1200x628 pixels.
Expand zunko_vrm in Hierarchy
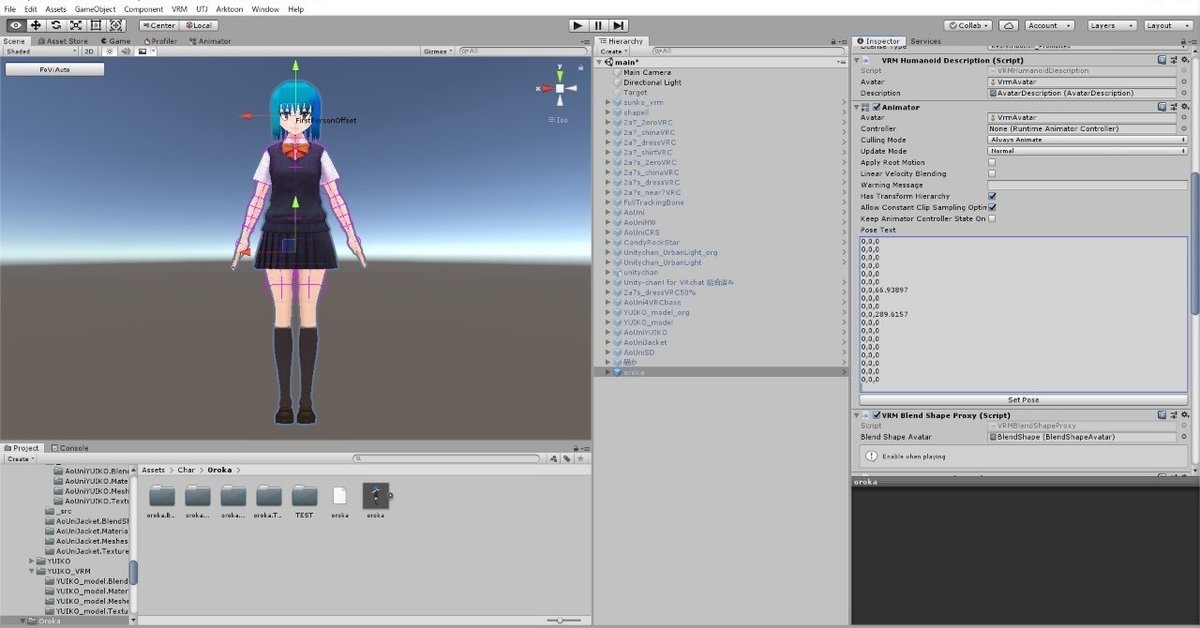click(607, 102)
